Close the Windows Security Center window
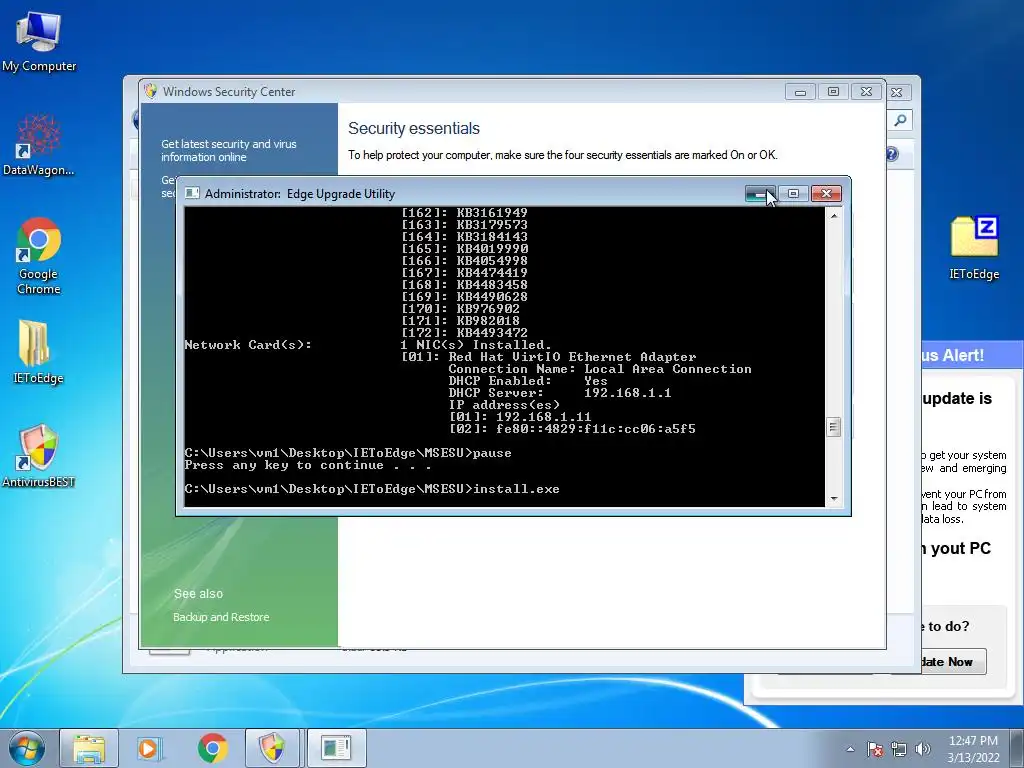 [x=866, y=92]
